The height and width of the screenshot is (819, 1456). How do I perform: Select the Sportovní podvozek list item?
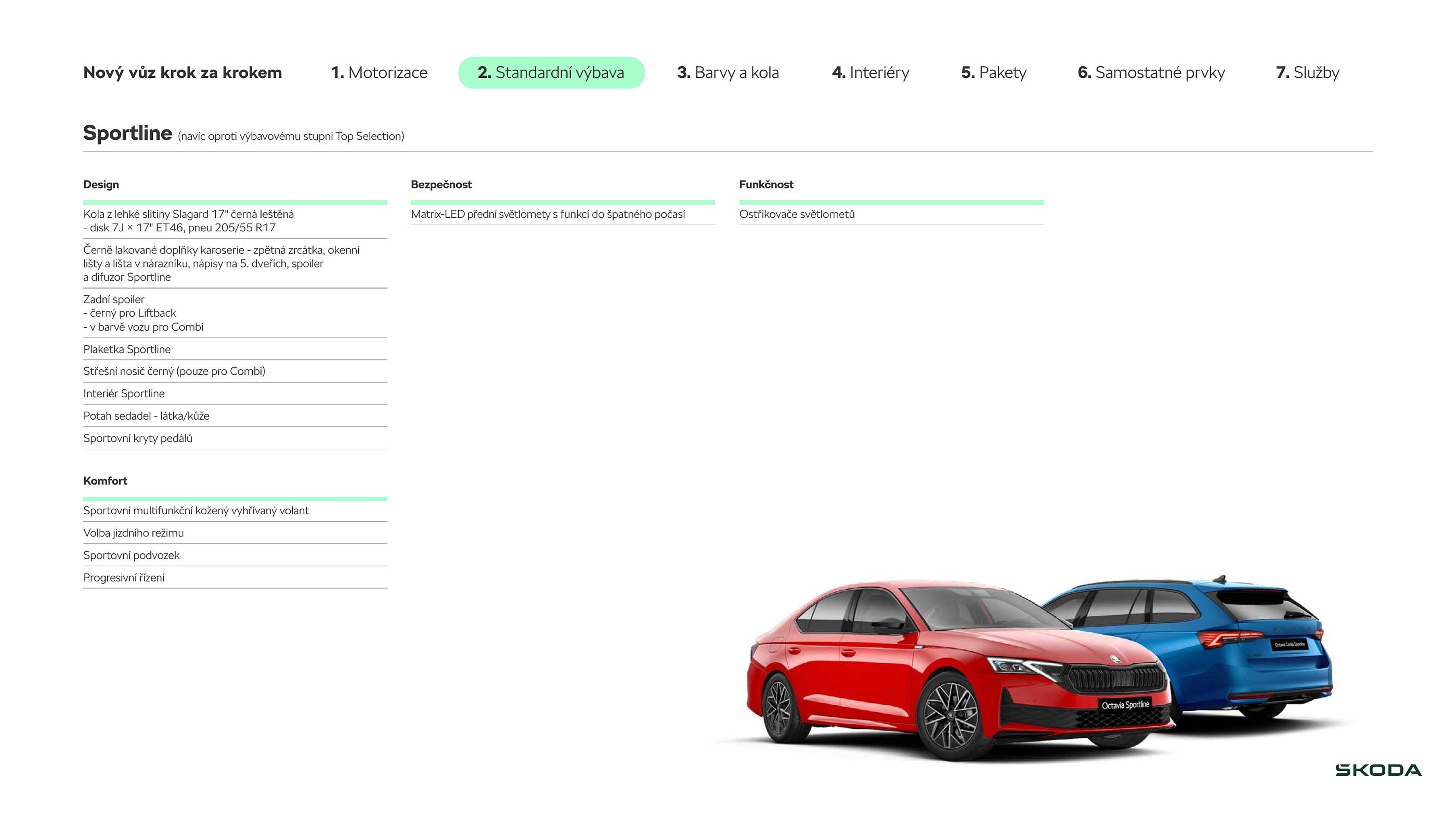tap(132, 555)
